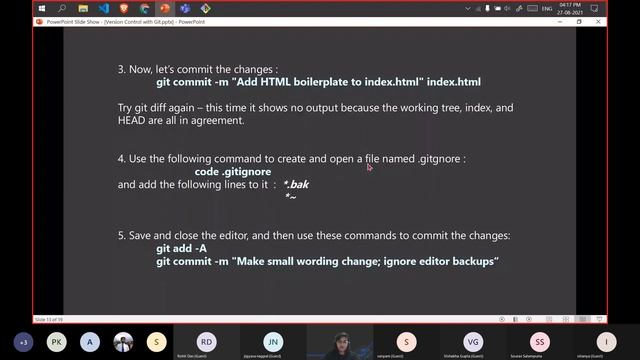The height and width of the screenshot is (360, 640).
Task: Open the clock showing 04:17 PM
Action: coord(570,9)
